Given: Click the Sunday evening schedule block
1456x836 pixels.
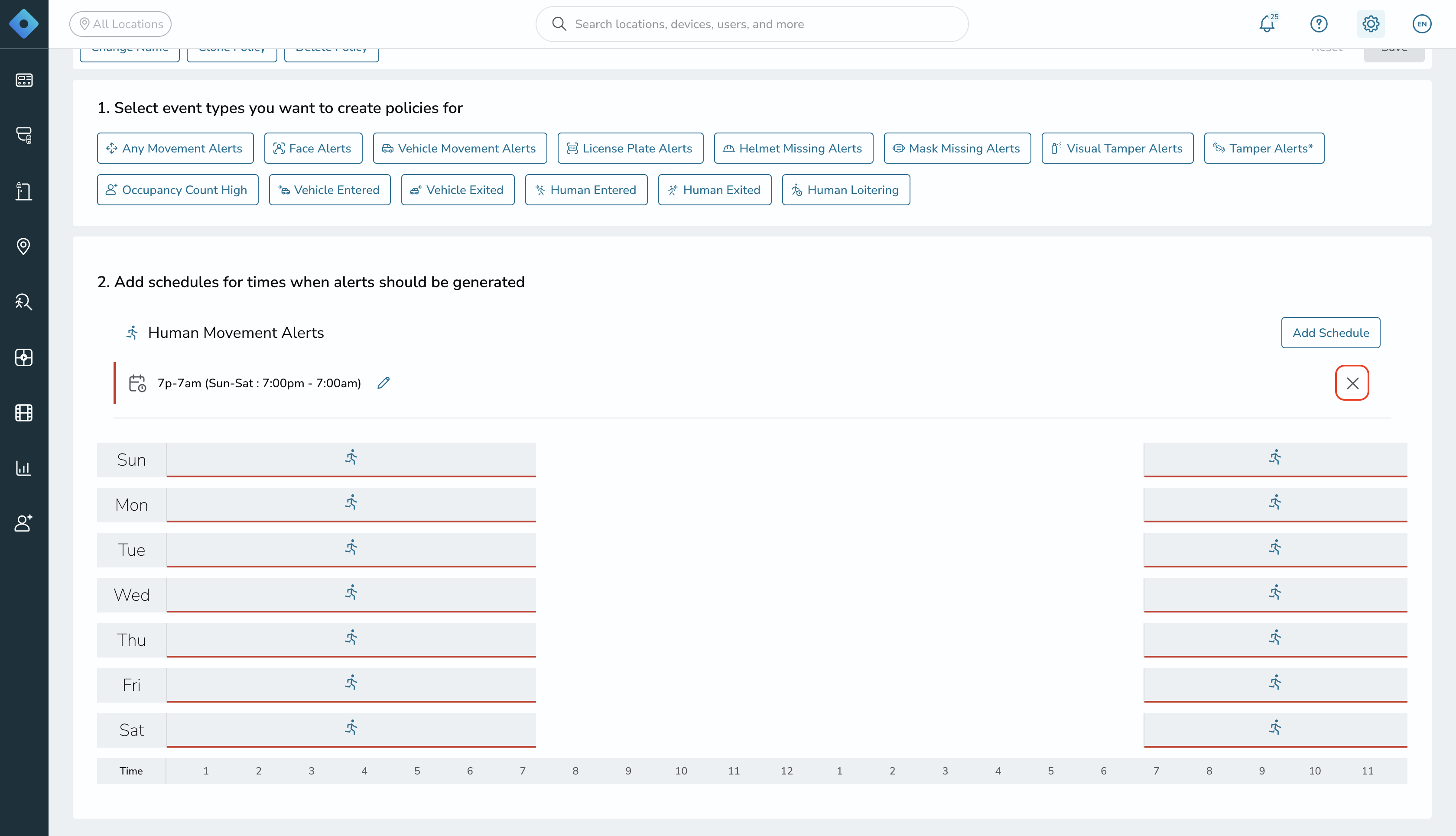Looking at the screenshot, I should pos(1276,459).
